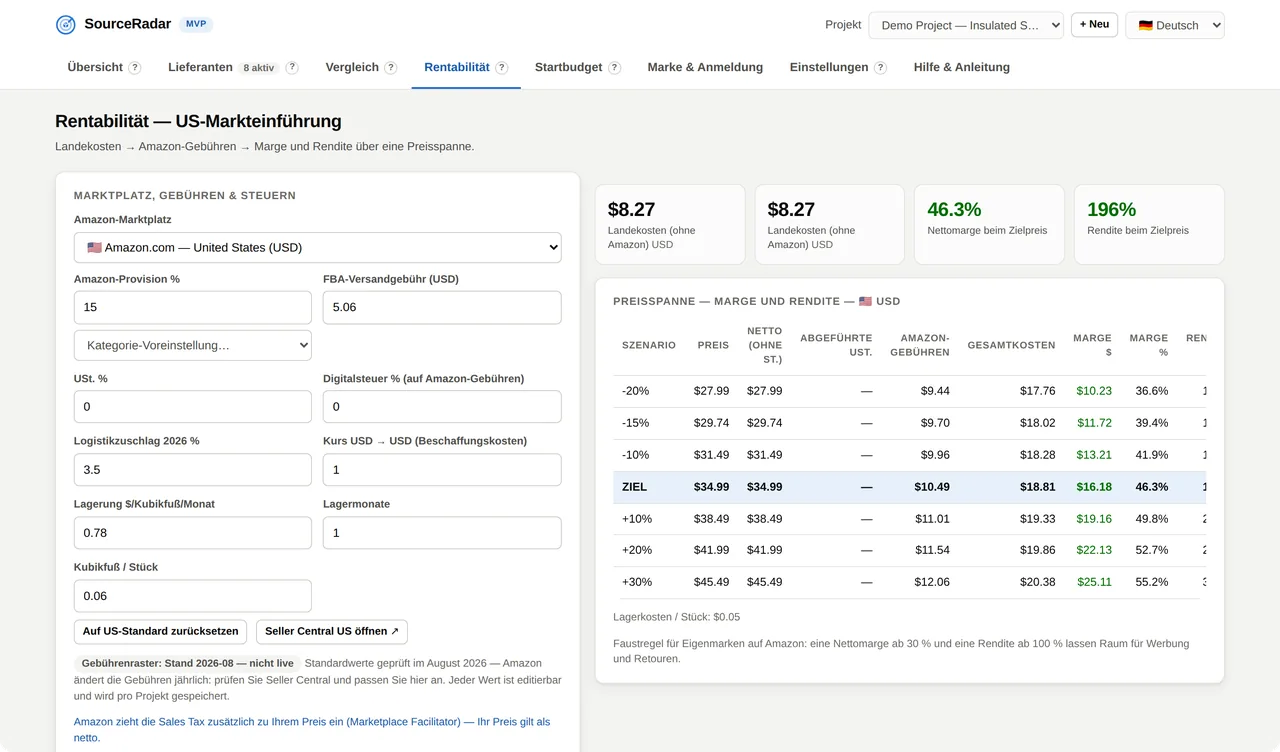1280x752 pixels.
Task: Select the +10% scenario row label
Action: (x=637, y=519)
